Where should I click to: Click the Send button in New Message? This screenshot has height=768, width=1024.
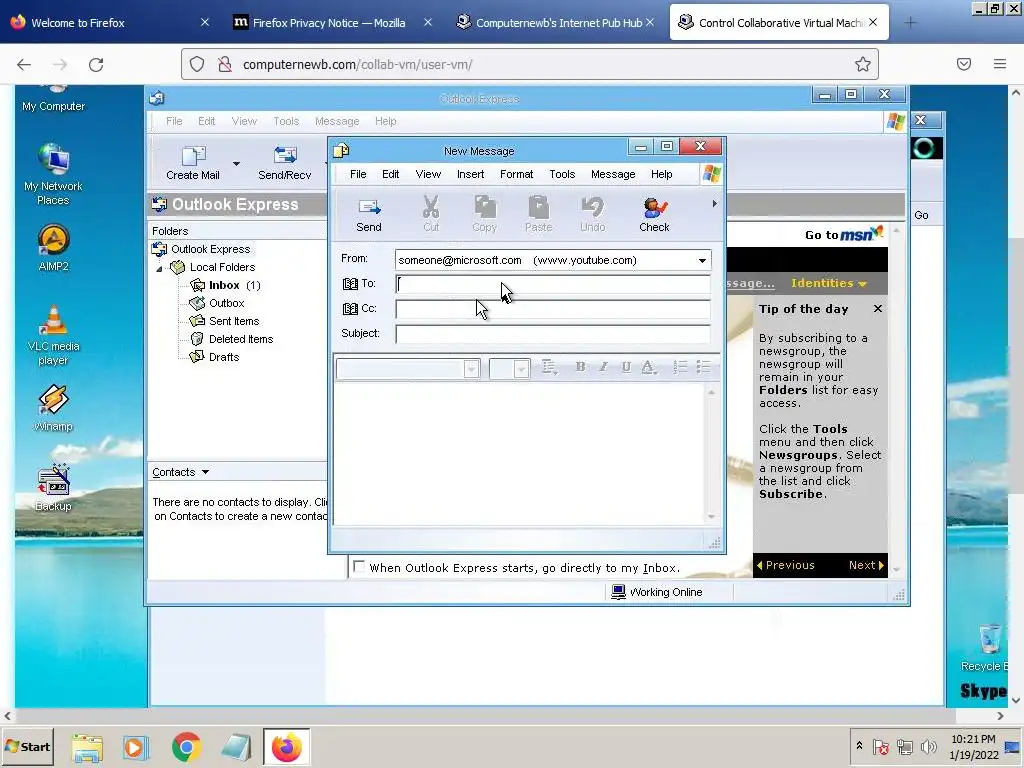369,215
